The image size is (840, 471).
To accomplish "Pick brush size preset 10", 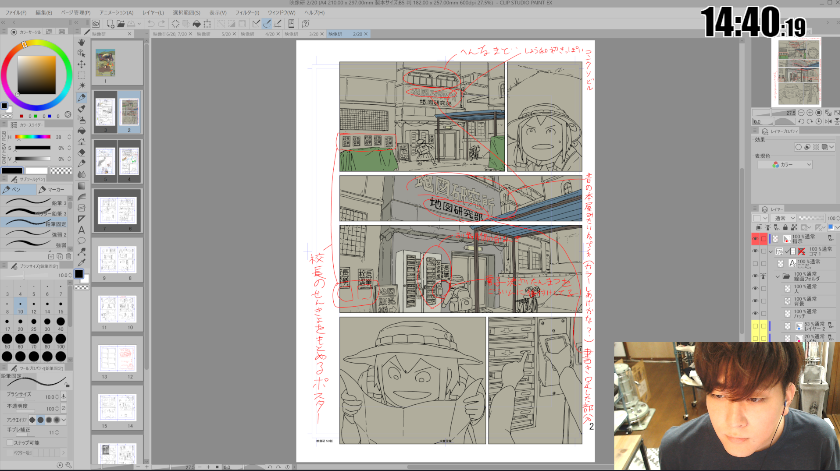I will coord(20,305).
